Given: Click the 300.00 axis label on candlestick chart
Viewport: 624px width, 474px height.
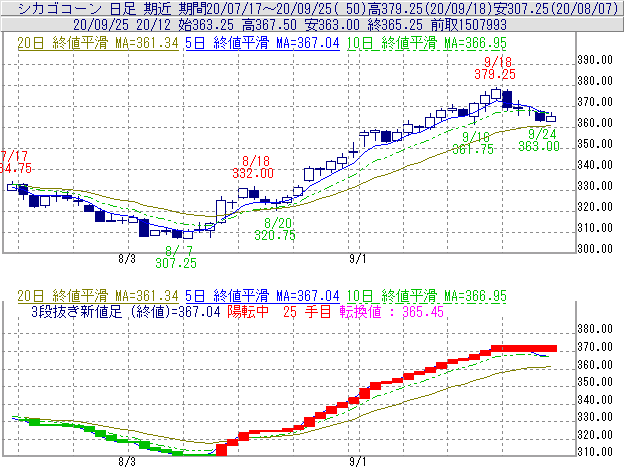Looking at the screenshot, I should click(595, 249).
